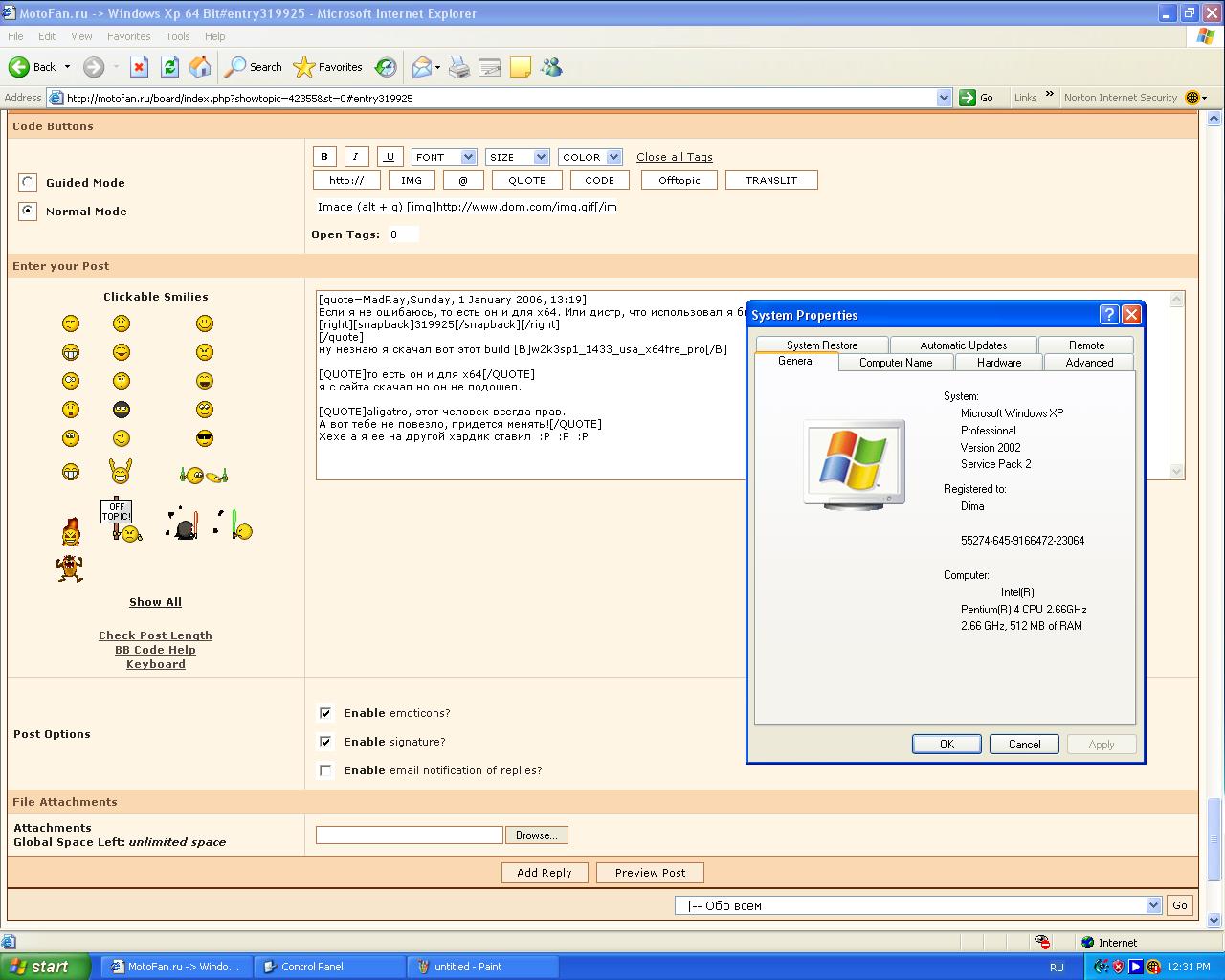Click the attachment file path field
The height and width of the screenshot is (980, 1225).
pyautogui.click(x=409, y=835)
